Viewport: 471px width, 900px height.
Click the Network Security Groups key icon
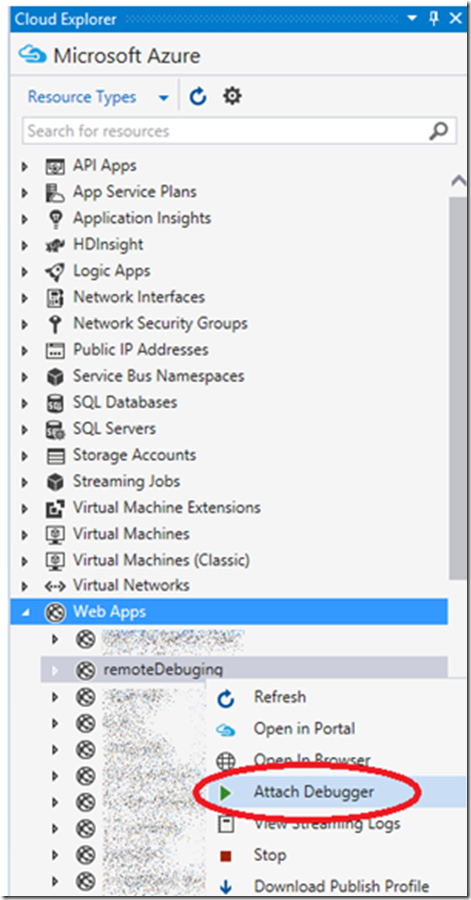click(x=55, y=324)
